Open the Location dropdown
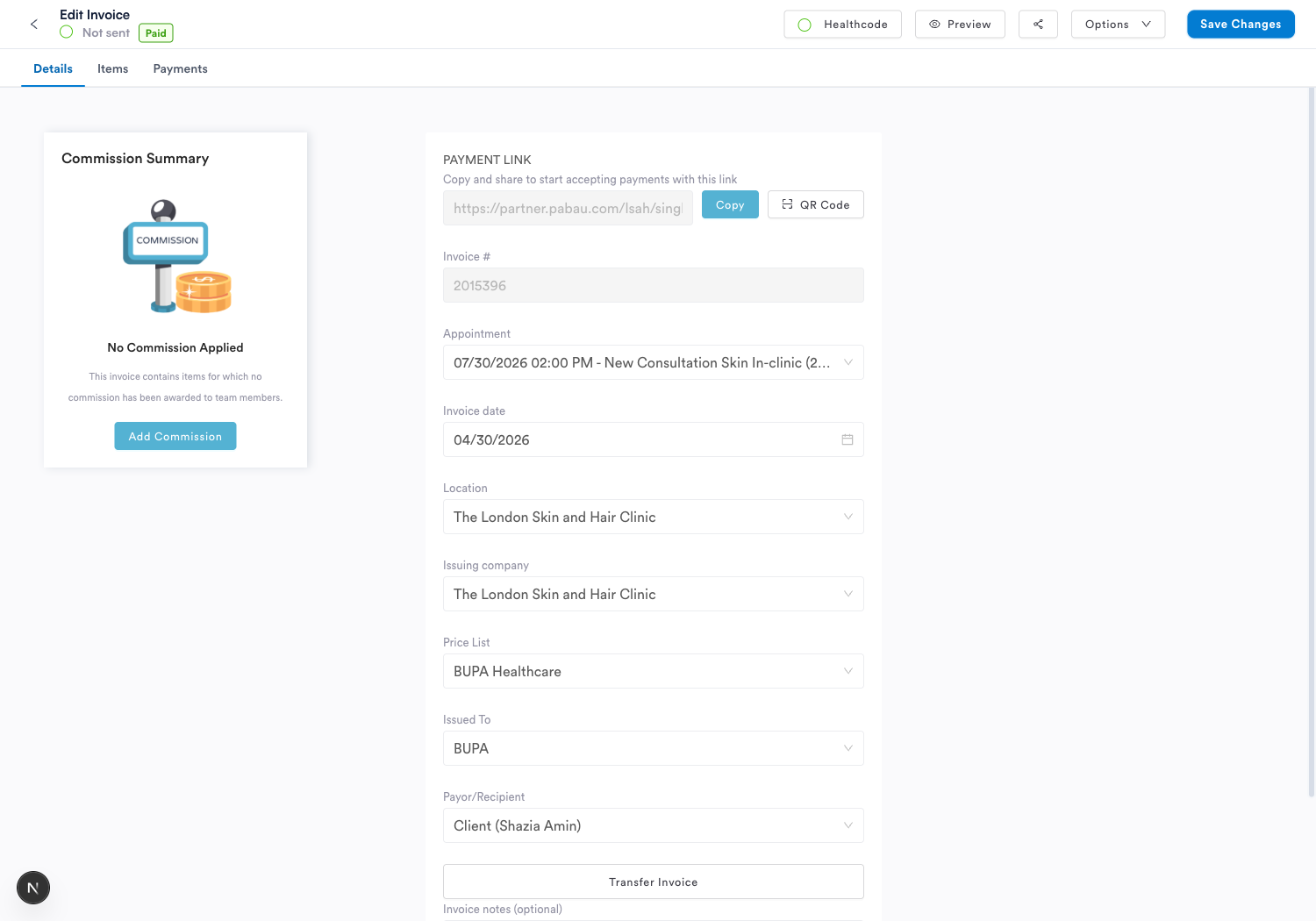 (654, 517)
